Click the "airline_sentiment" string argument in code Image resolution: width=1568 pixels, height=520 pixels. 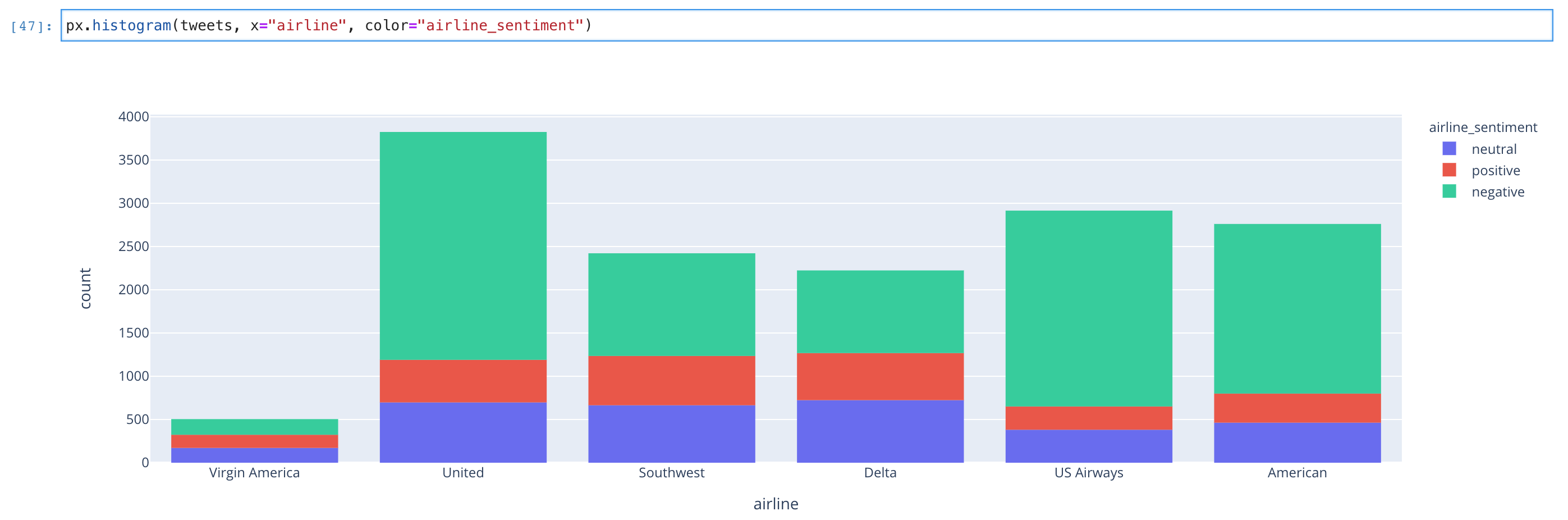(x=499, y=26)
